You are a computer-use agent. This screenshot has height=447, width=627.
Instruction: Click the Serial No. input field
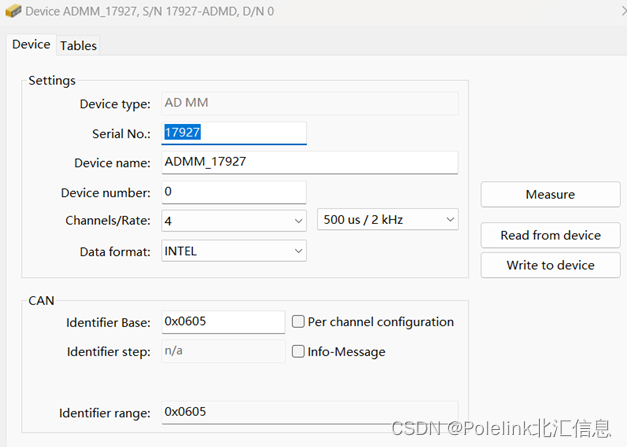234,133
